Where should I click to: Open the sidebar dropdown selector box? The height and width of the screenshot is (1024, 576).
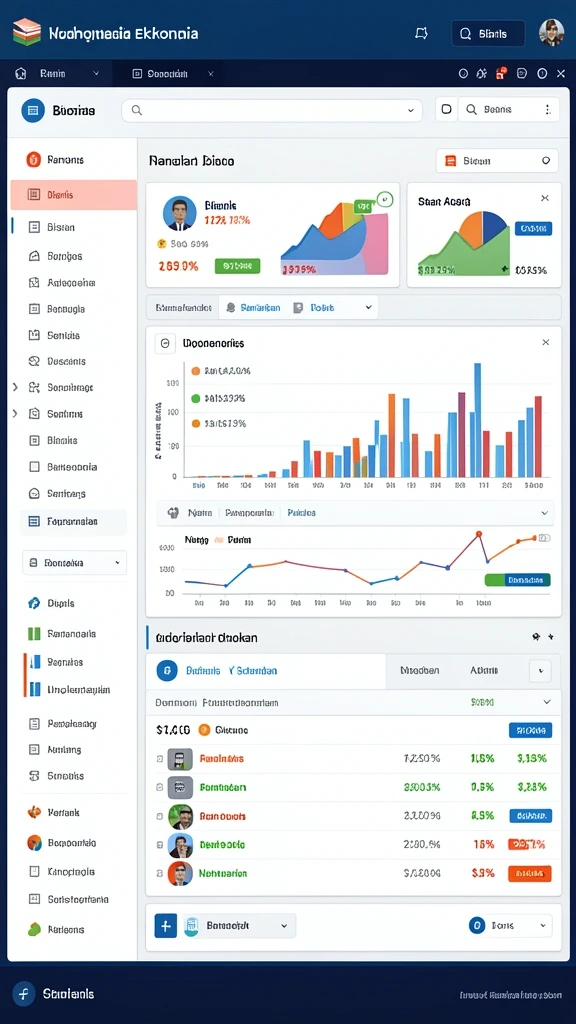(74, 562)
